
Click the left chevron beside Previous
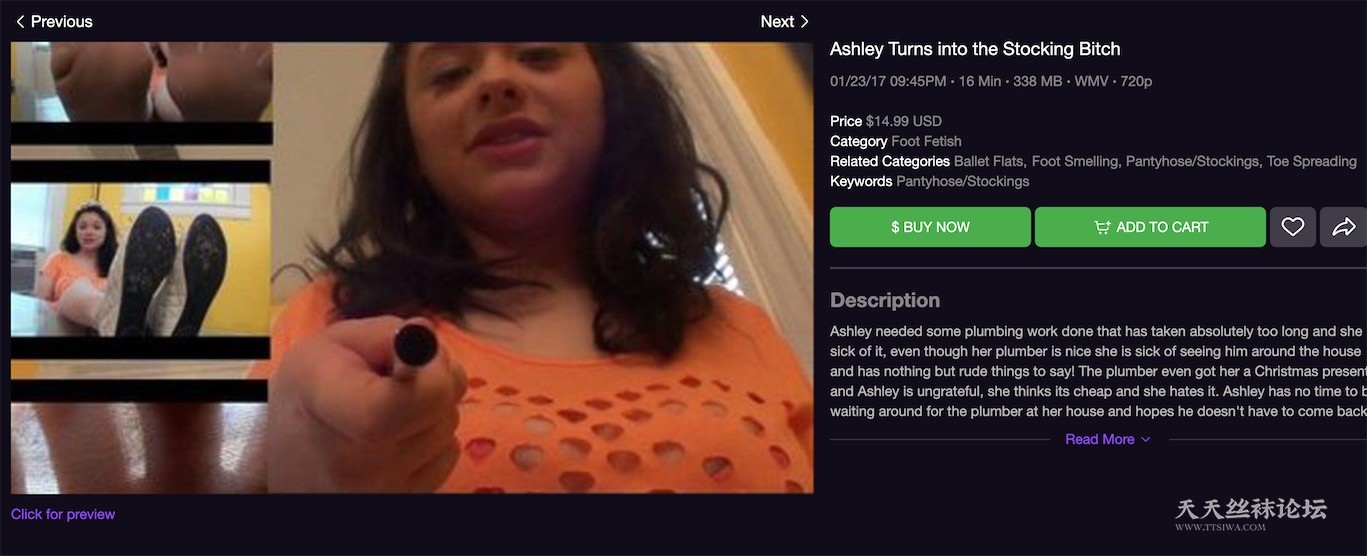pos(20,21)
